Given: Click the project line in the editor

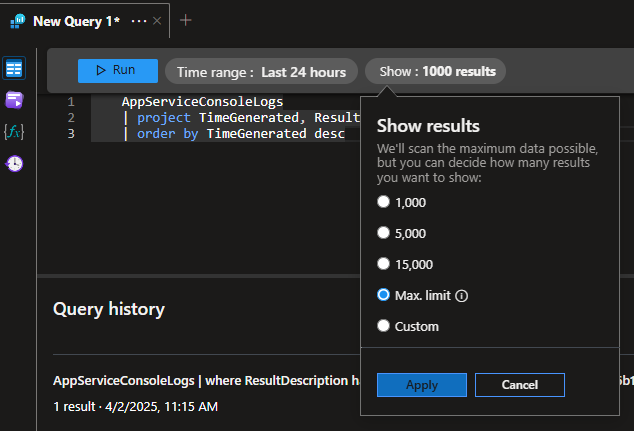Looking at the screenshot, I should coord(241,118).
